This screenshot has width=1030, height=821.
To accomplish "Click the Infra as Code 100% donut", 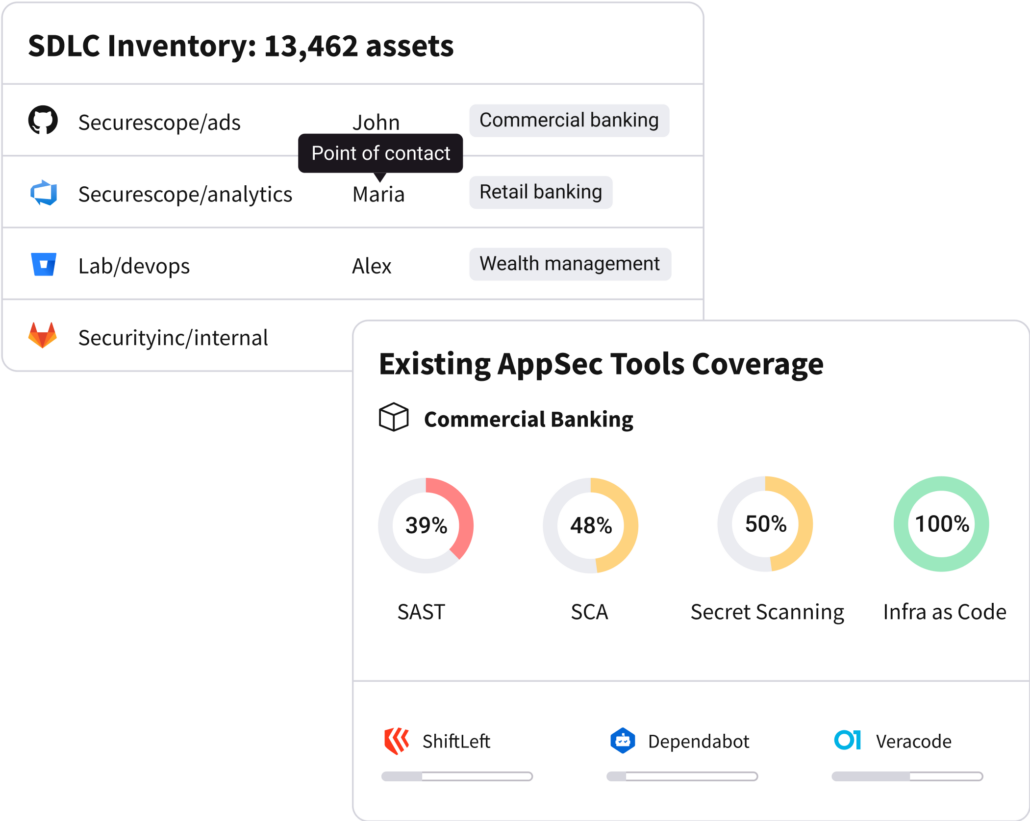I will (941, 523).
